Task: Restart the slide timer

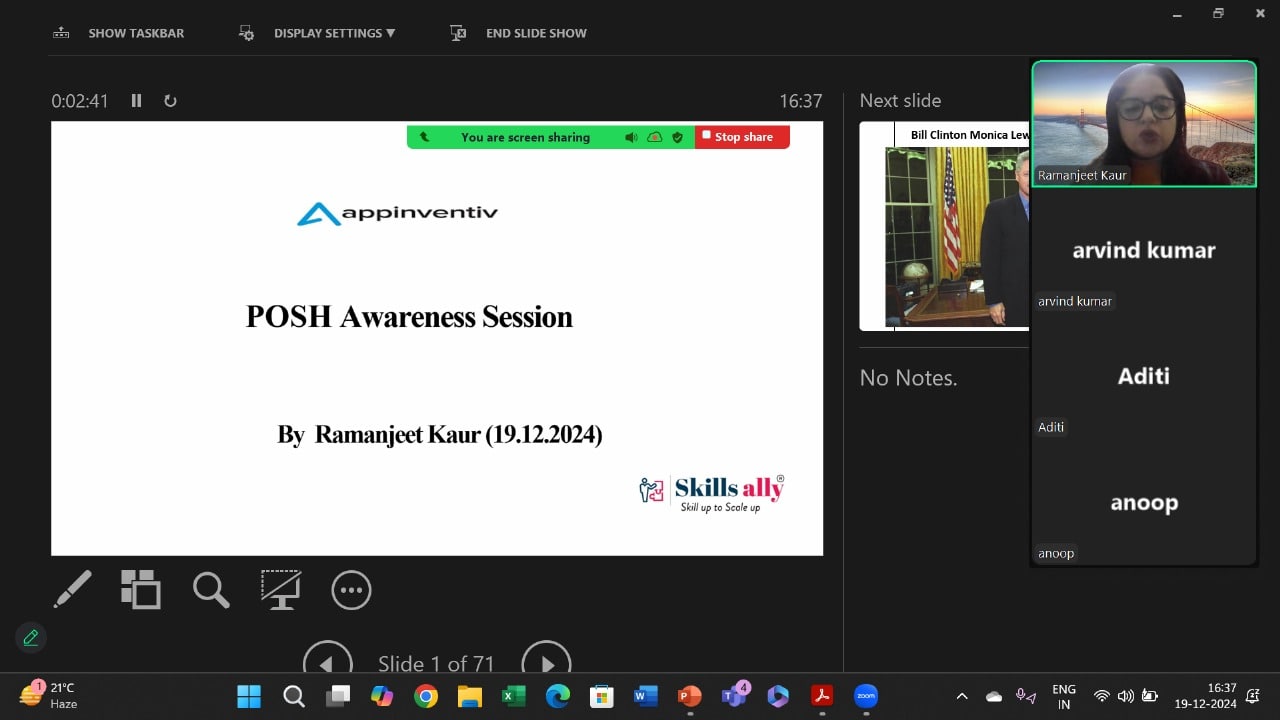Action: [170, 101]
